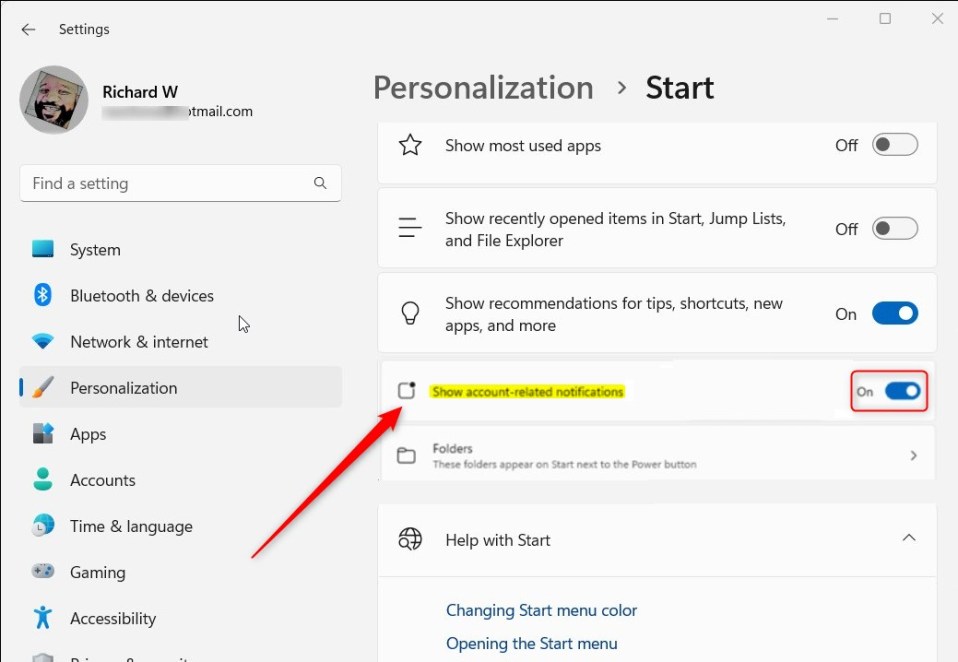Open the Opening the Start menu link

pos(531,643)
